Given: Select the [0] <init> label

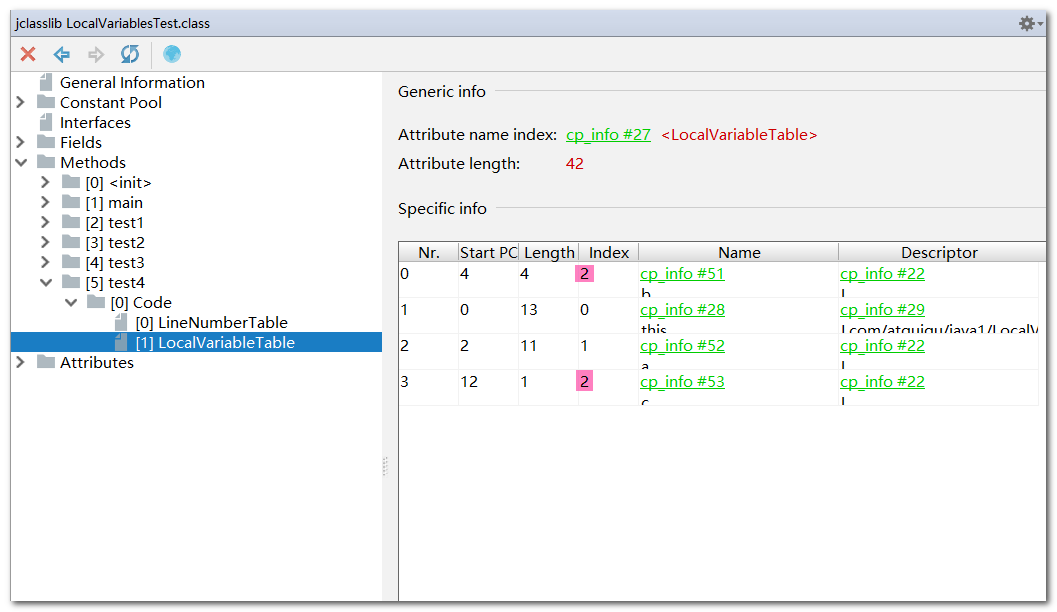Looking at the screenshot, I should tap(118, 183).
